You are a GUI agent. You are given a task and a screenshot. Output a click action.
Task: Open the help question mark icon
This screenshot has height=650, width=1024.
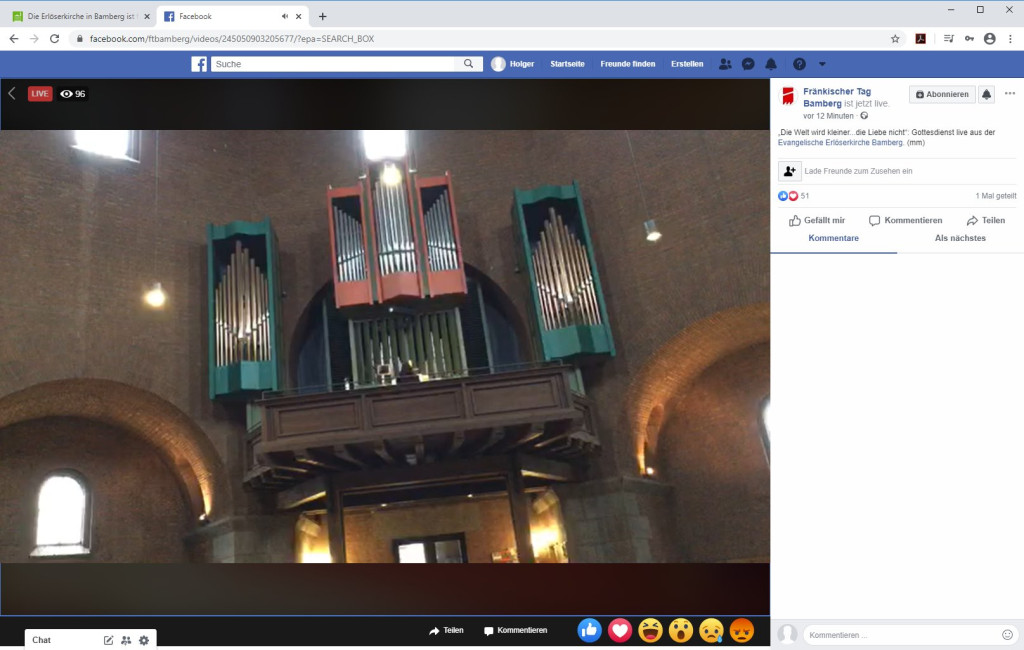click(x=799, y=64)
